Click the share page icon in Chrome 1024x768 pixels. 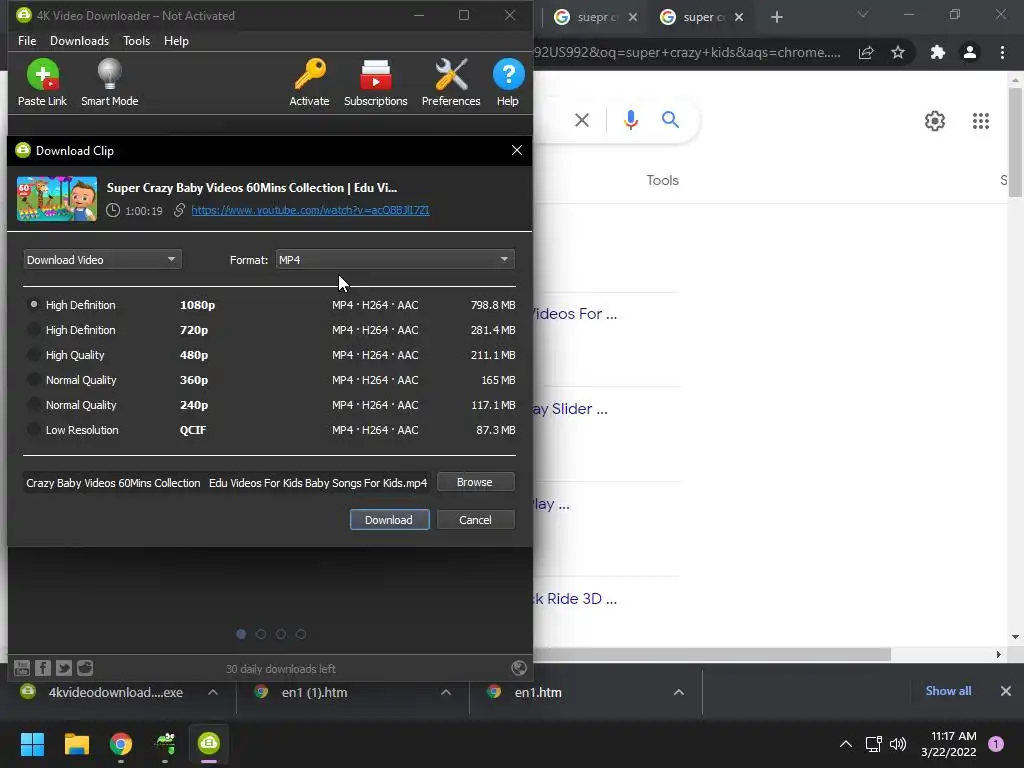click(x=866, y=52)
